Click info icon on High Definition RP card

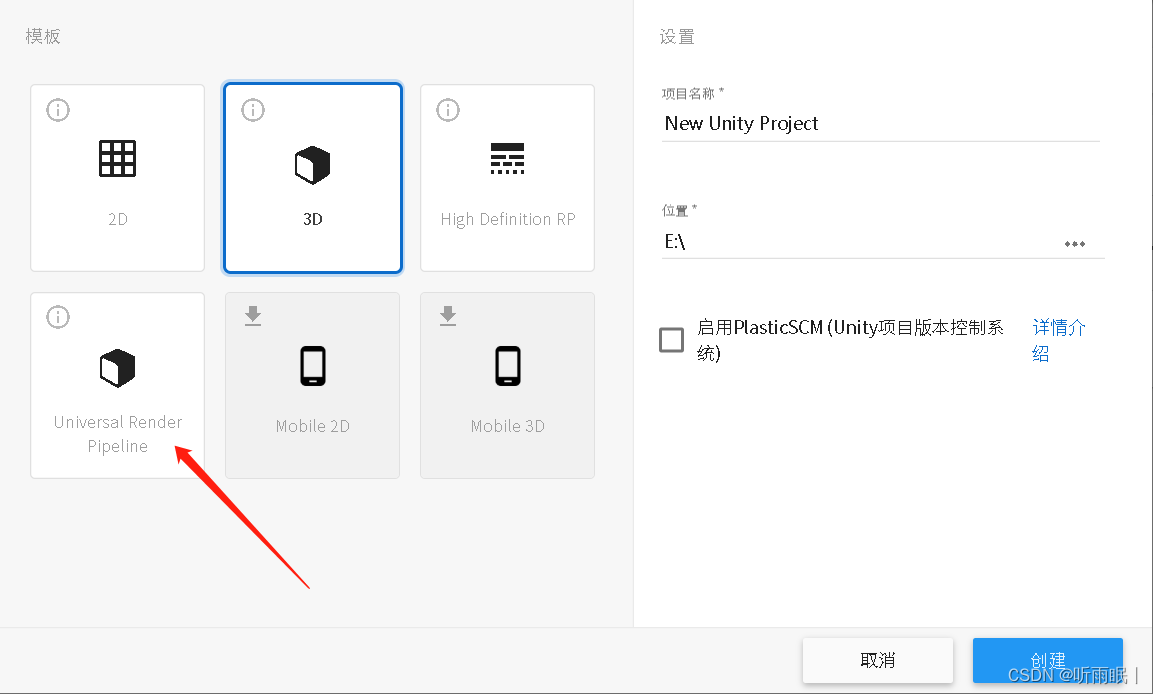(448, 110)
